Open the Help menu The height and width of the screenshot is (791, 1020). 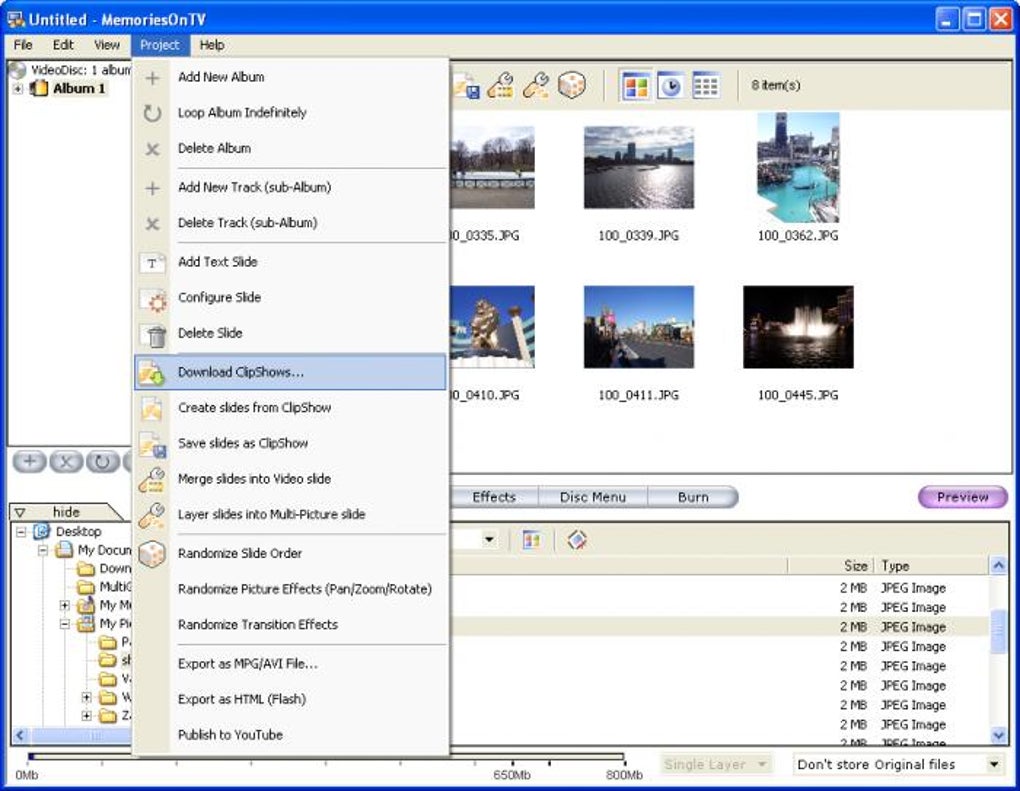pos(212,45)
